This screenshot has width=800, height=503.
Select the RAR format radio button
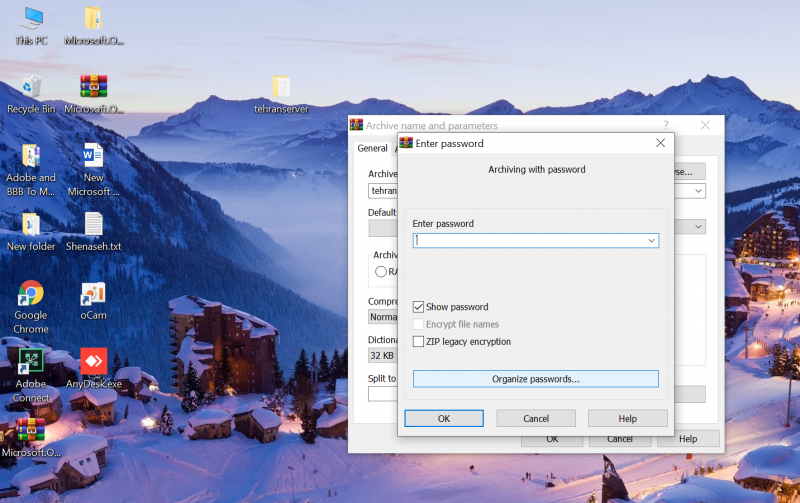(381, 271)
